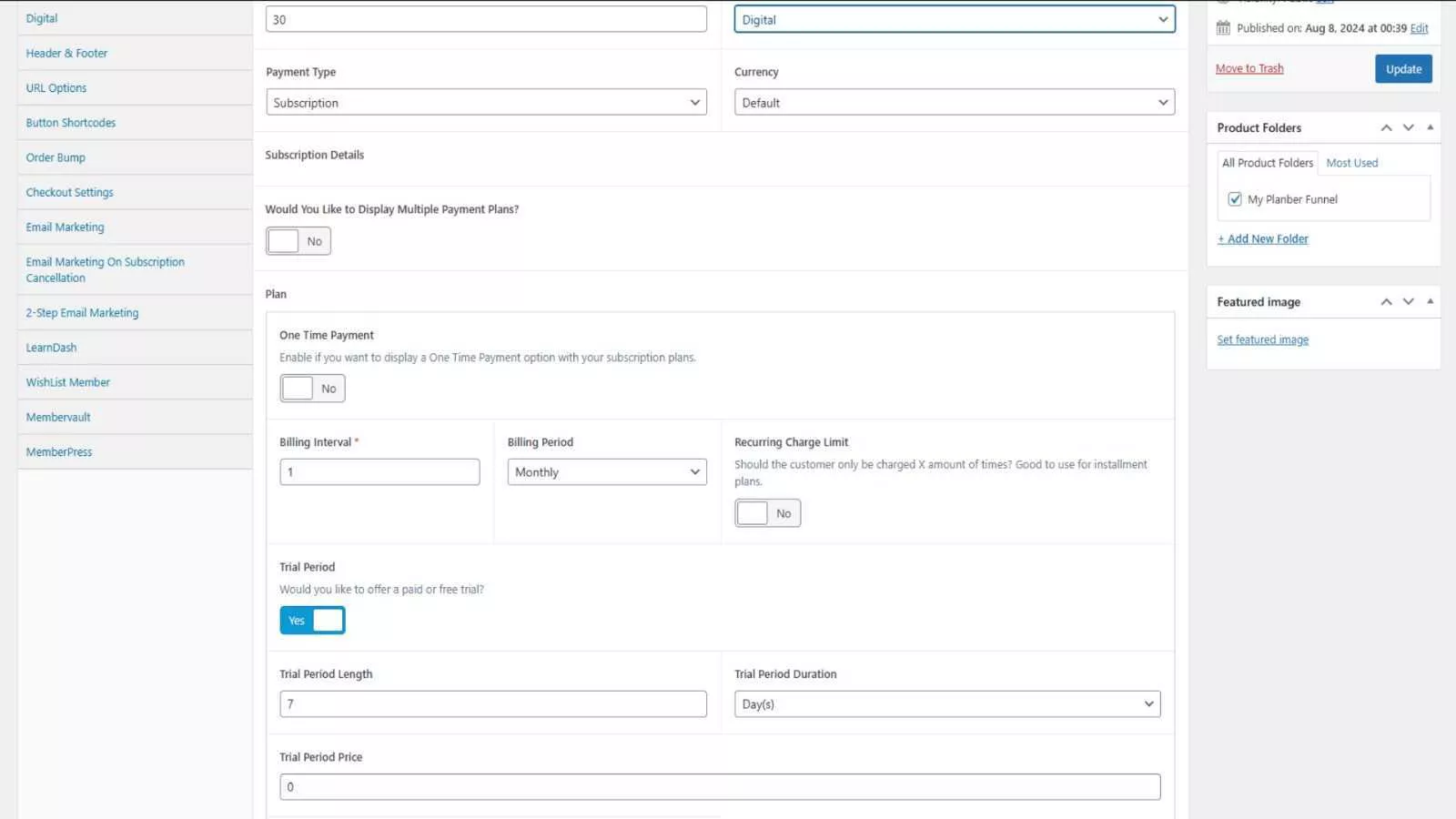Move Product Folders panel down
Viewport: 1456px width, 819px height.
1408,128
